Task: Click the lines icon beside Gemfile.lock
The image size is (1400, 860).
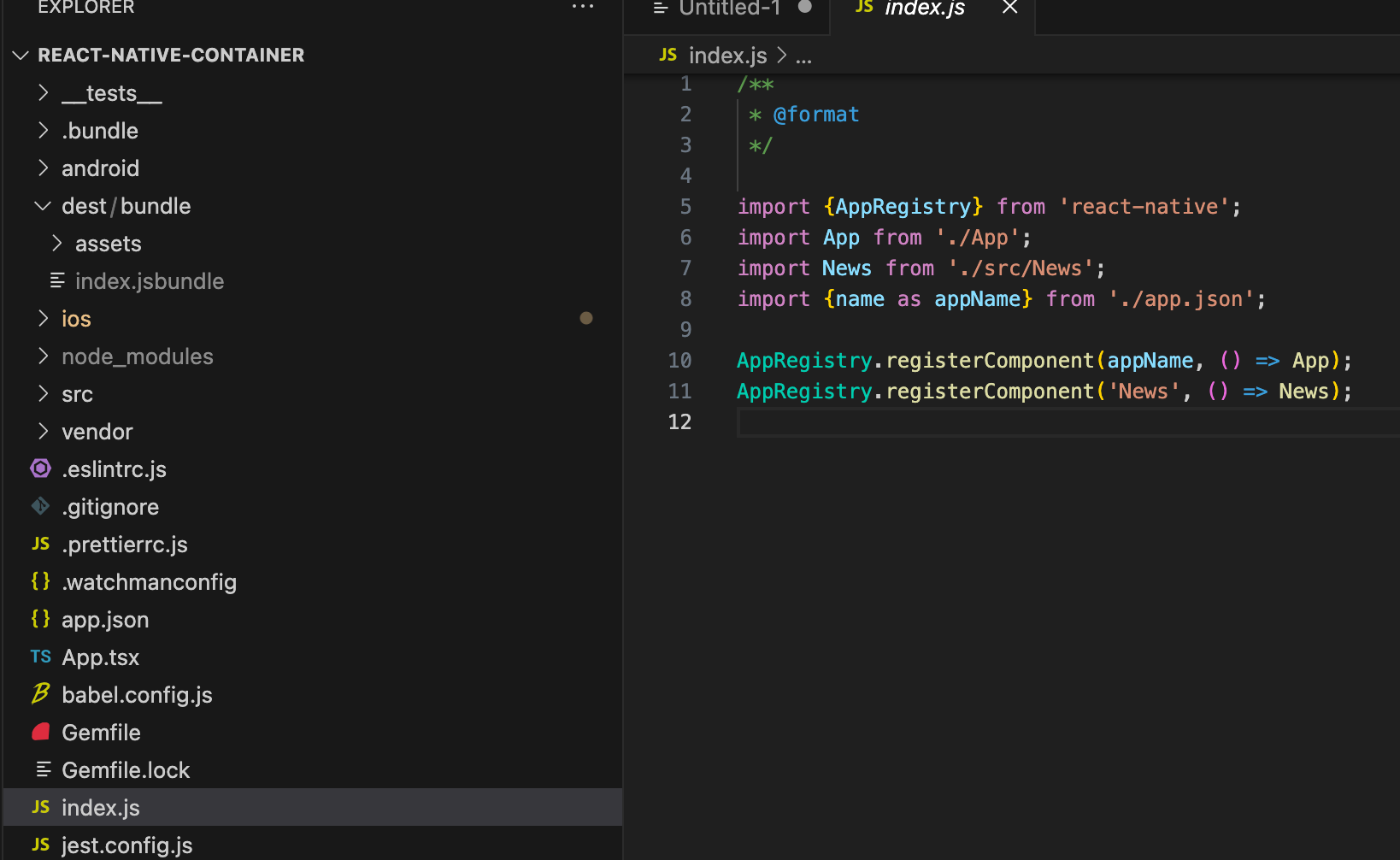Action: point(43,769)
